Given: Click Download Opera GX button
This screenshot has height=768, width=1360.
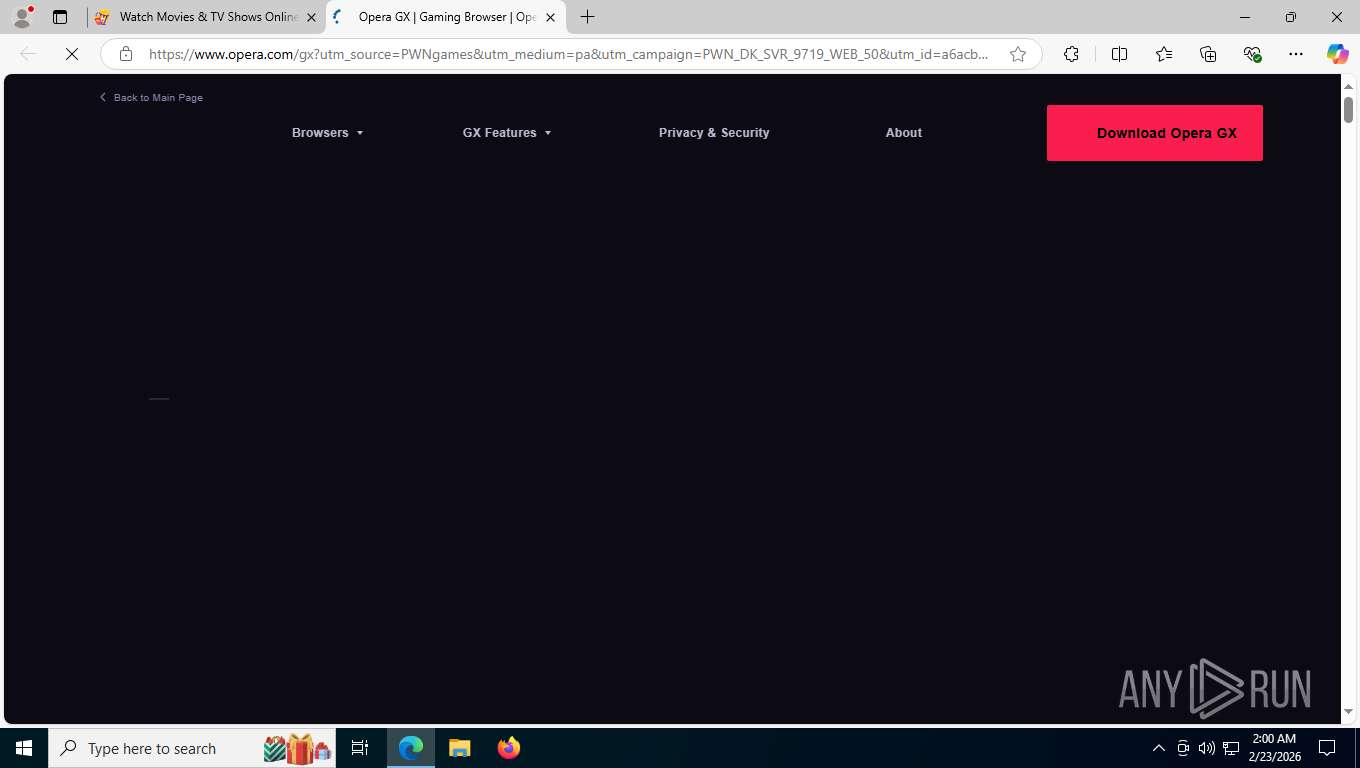Looking at the screenshot, I should 1155,133.
